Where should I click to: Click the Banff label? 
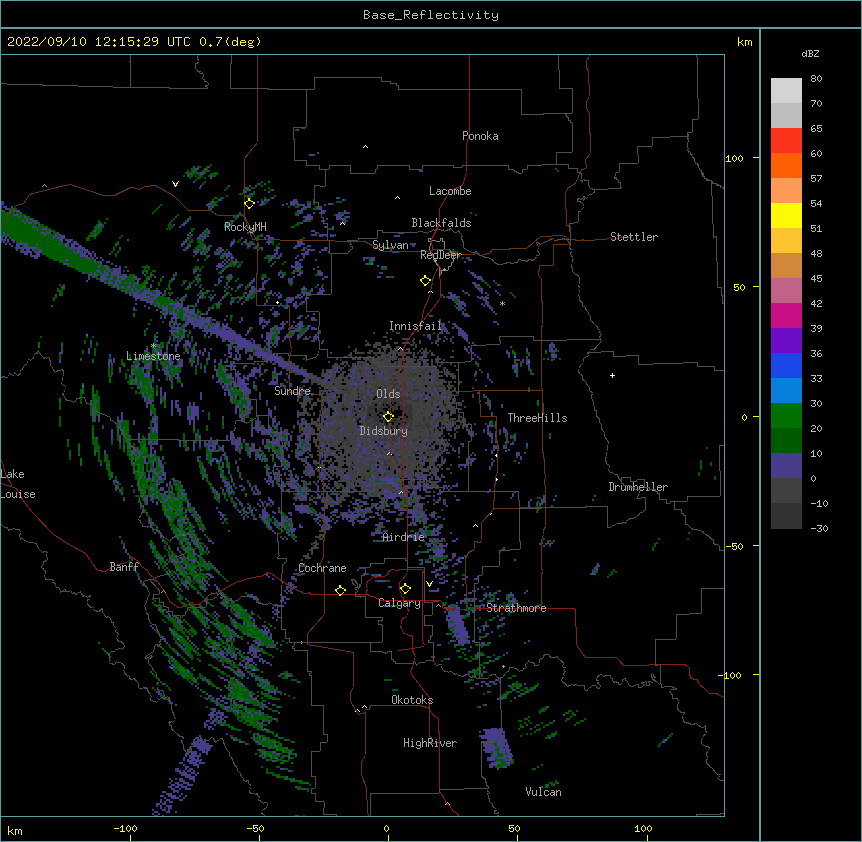point(124,567)
